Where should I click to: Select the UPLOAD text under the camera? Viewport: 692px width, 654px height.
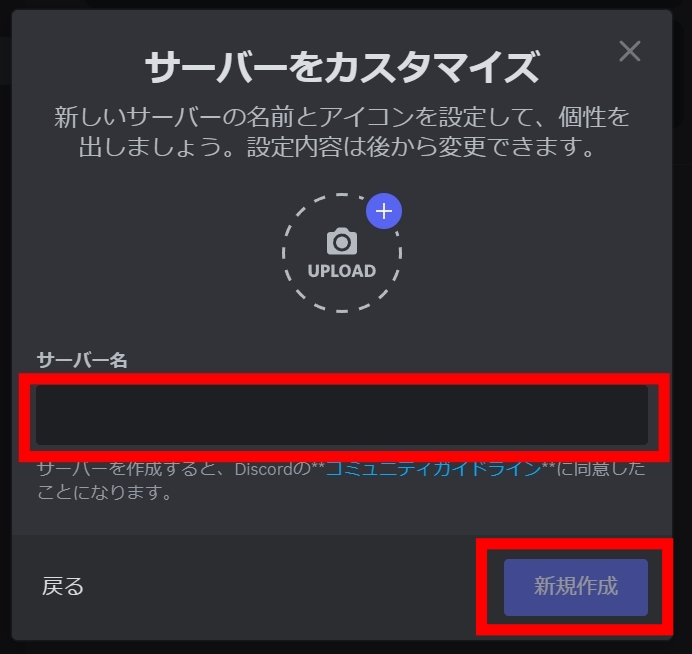pos(342,271)
